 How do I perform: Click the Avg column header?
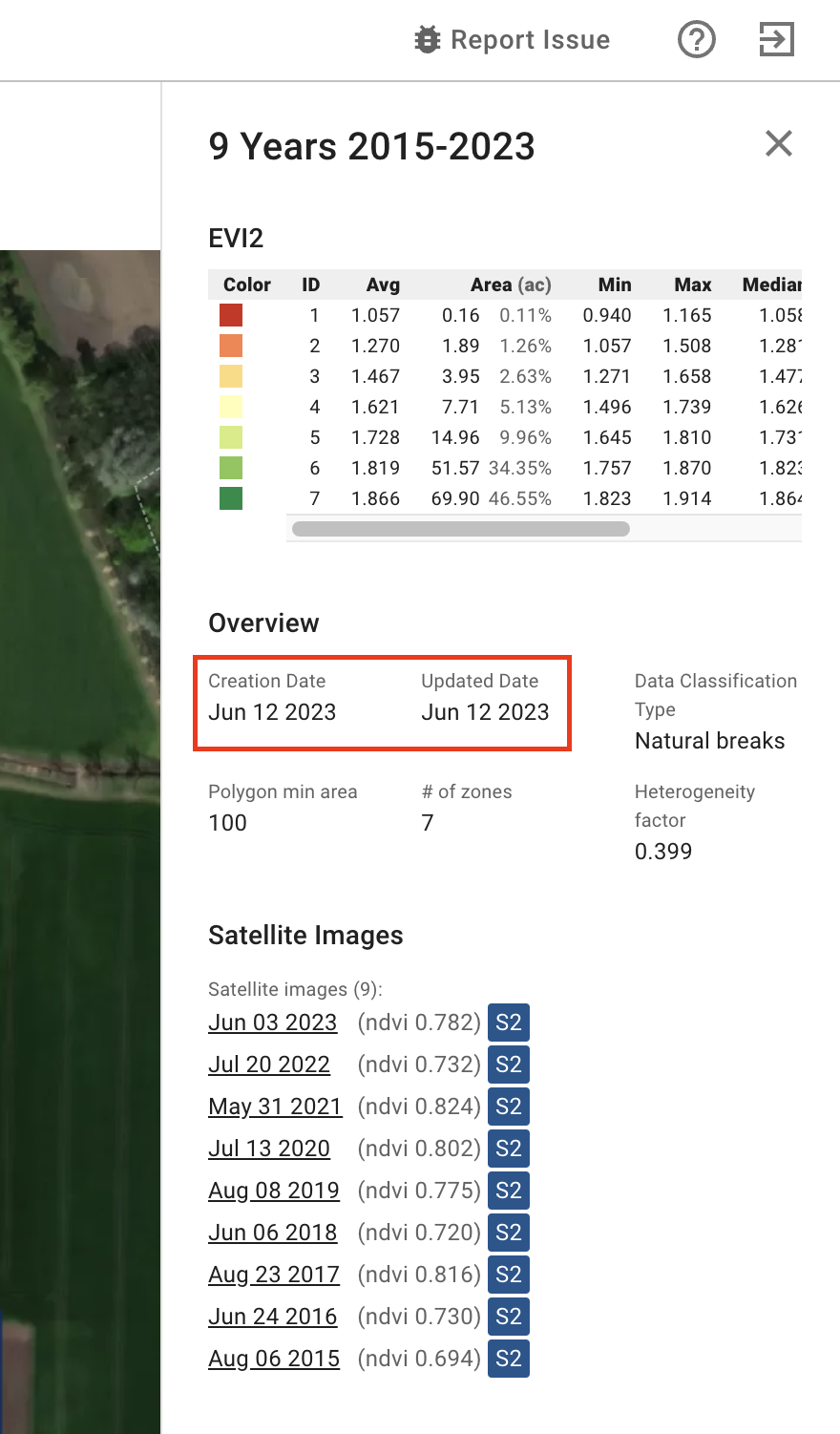(x=383, y=285)
